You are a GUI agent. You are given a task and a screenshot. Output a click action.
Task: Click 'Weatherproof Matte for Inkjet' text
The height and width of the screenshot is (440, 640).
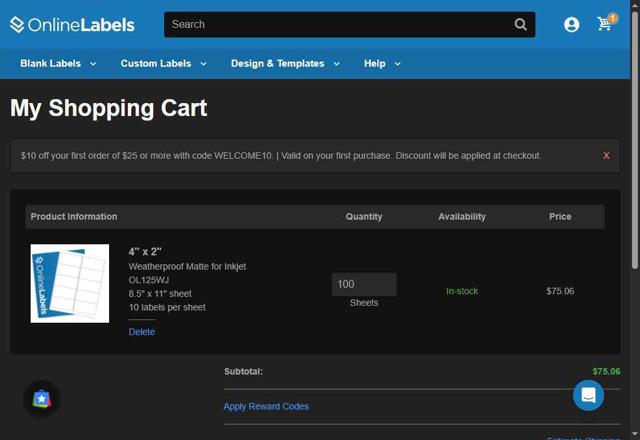pos(187,267)
